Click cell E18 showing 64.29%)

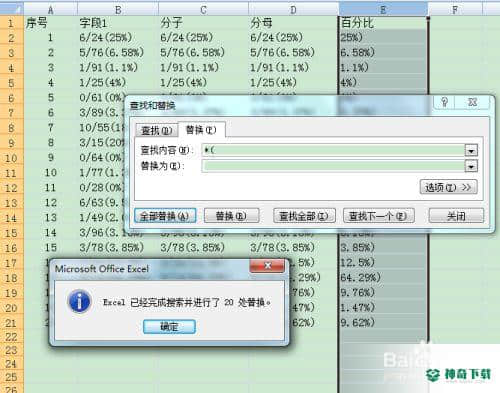[383, 278]
